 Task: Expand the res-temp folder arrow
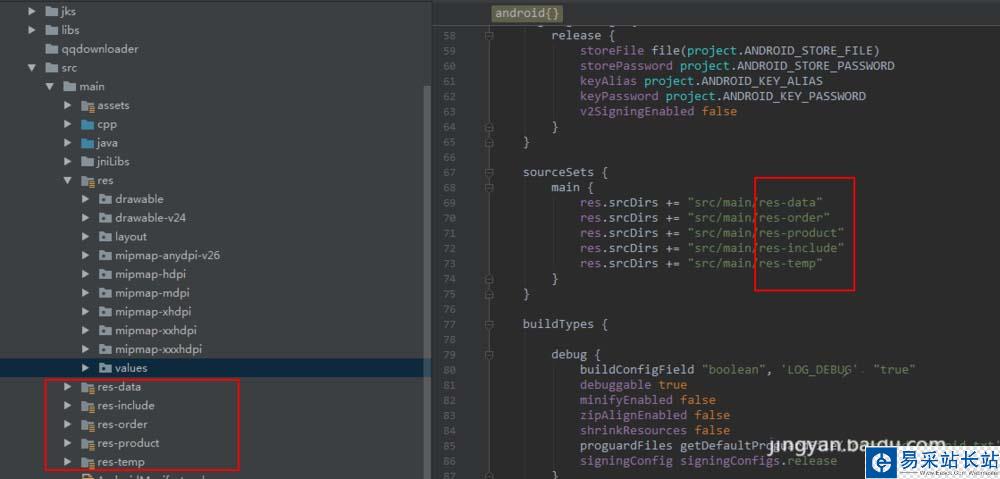click(x=68, y=462)
